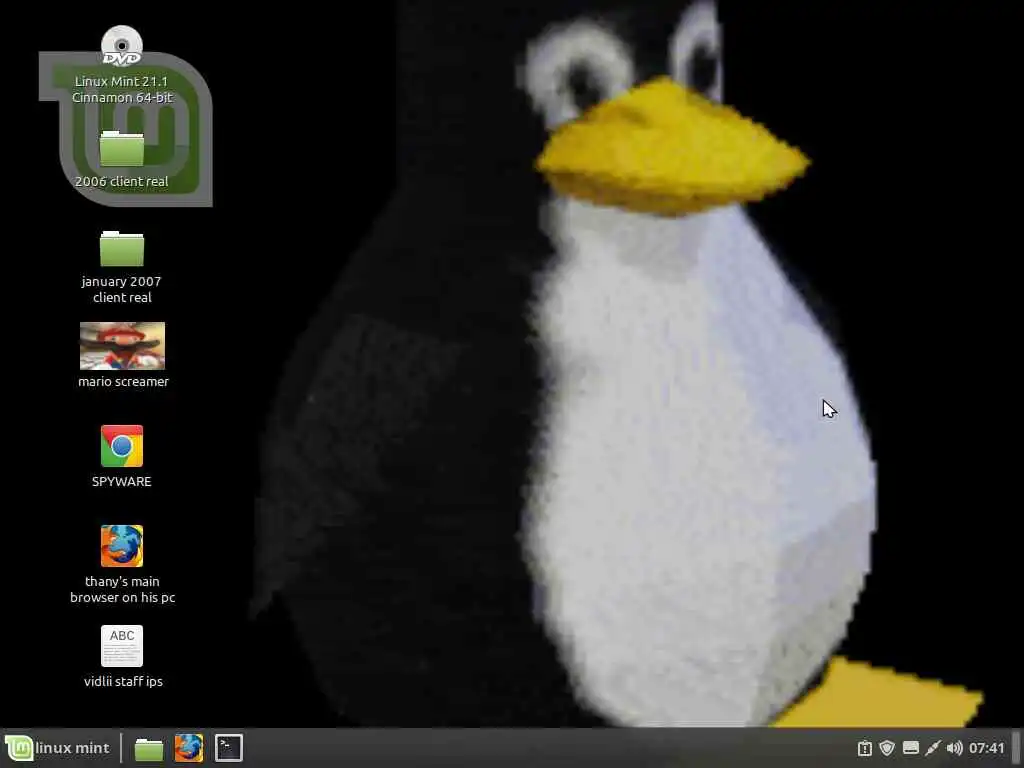This screenshot has height=768, width=1024.
Task: Select the Firefox icon labeled thany's main browser
Action: (121, 546)
